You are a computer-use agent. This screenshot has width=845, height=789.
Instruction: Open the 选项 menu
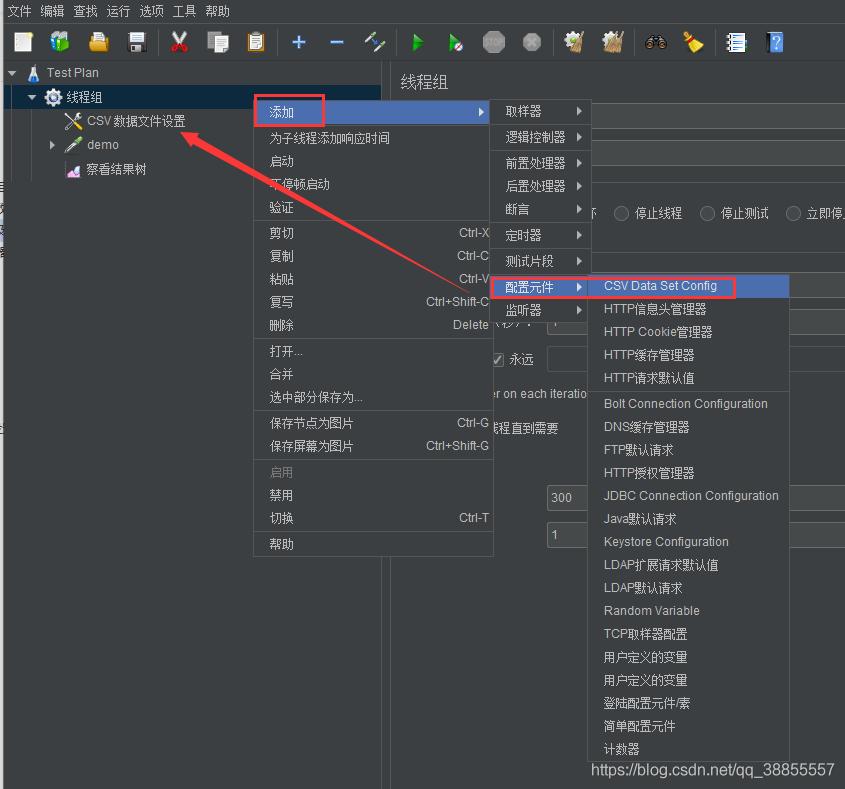point(151,11)
